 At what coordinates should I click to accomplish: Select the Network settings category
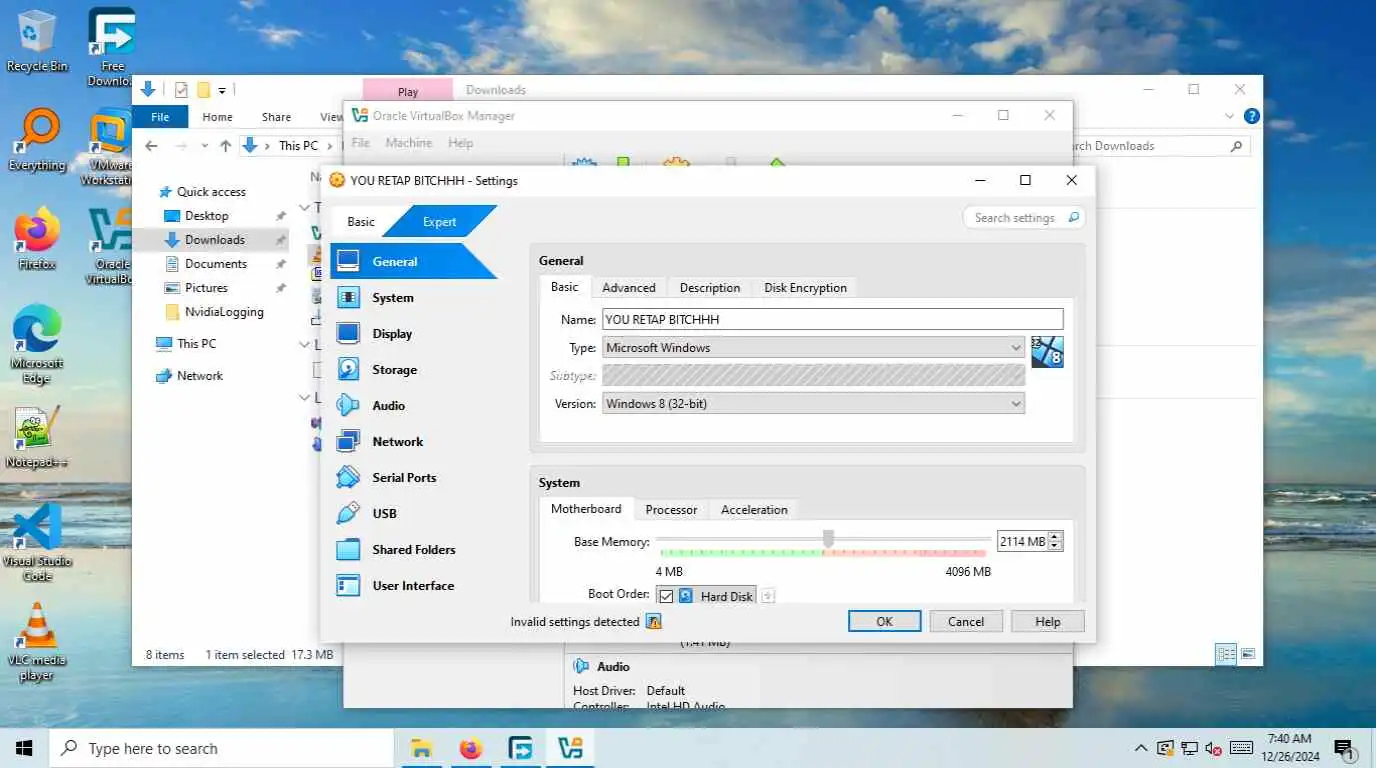click(413, 441)
